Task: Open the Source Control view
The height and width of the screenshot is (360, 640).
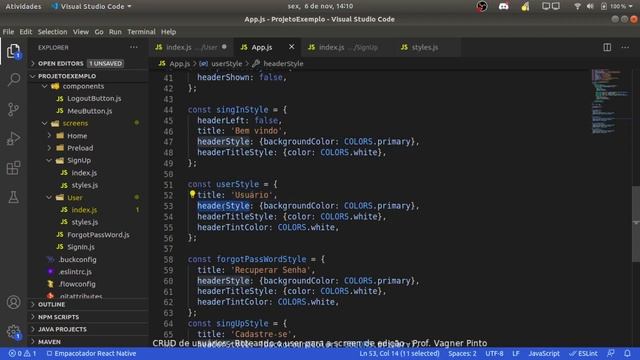Action: point(13,109)
